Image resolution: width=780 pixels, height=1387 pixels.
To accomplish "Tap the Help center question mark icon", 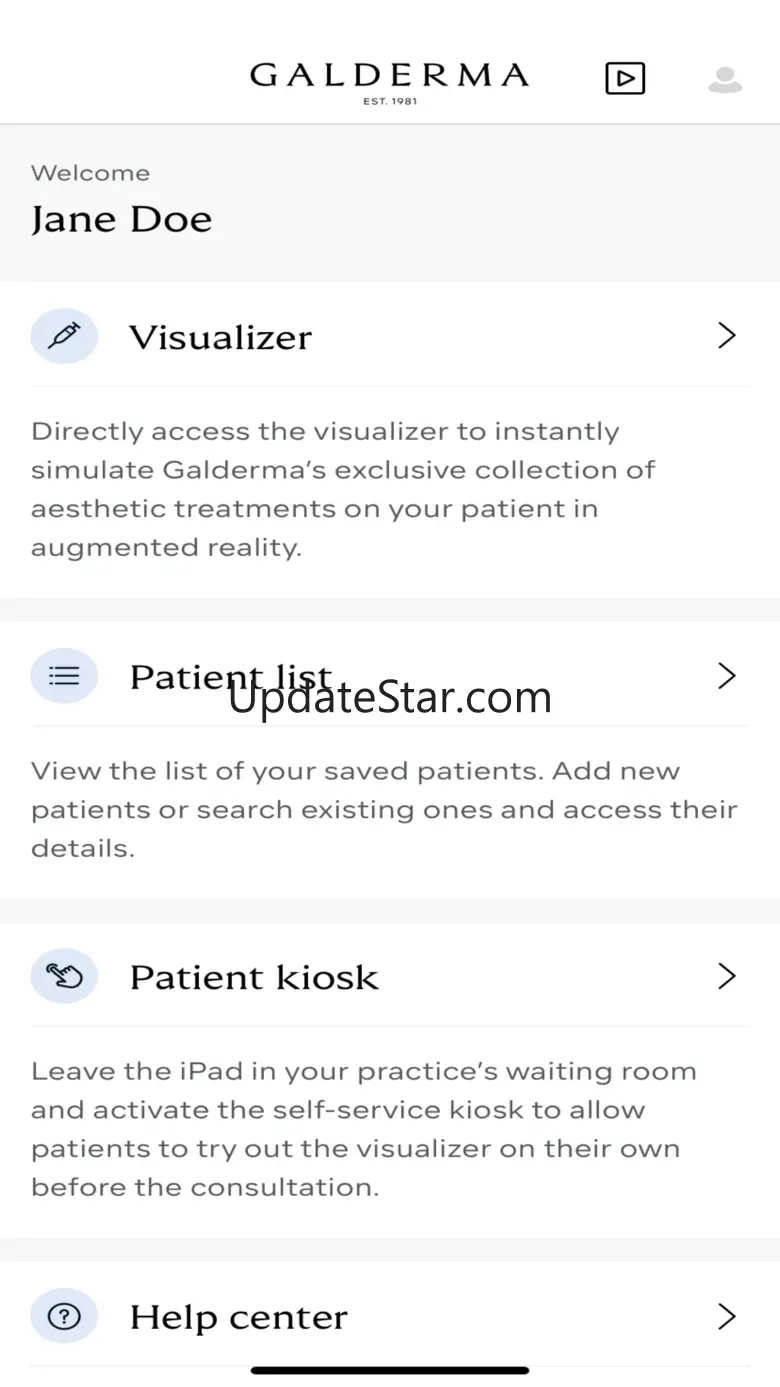I will tap(64, 1316).
